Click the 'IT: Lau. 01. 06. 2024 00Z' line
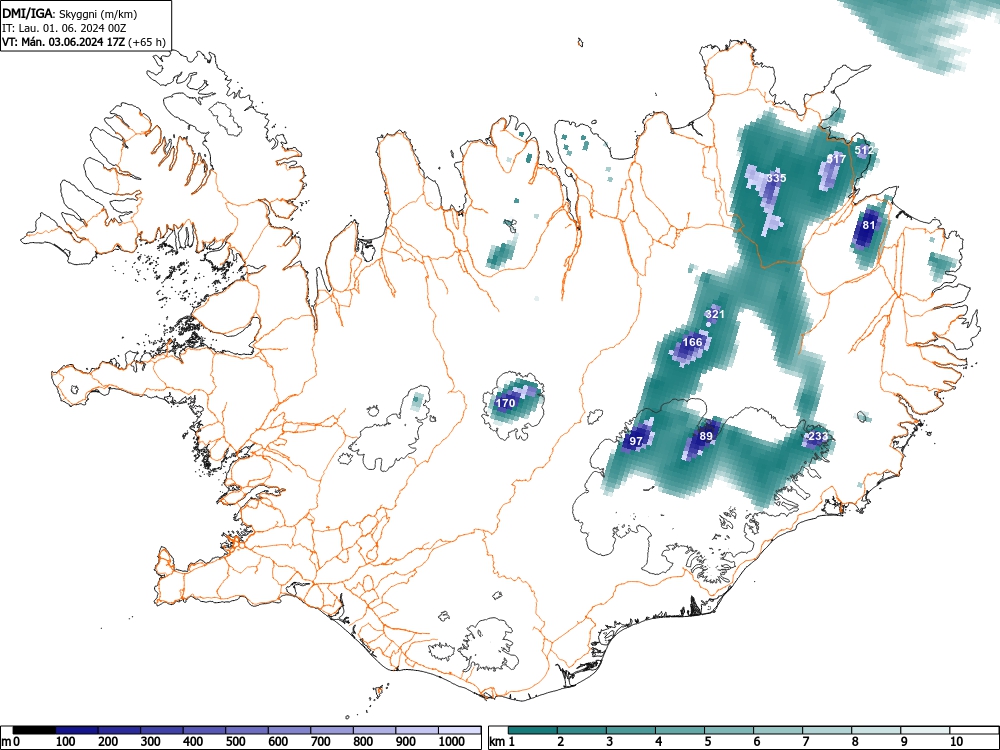Screen dimensions: 1000x750 (64, 28)
